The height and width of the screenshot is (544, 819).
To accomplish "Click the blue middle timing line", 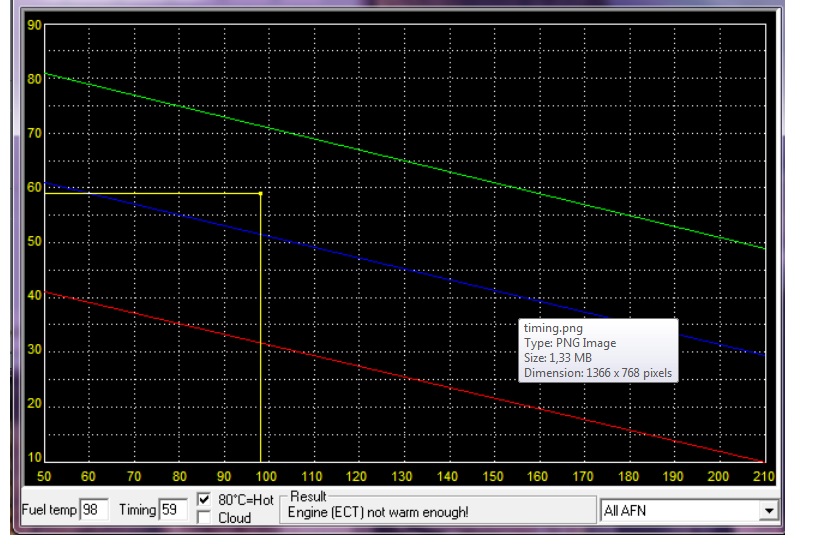I will (x=400, y=269).
